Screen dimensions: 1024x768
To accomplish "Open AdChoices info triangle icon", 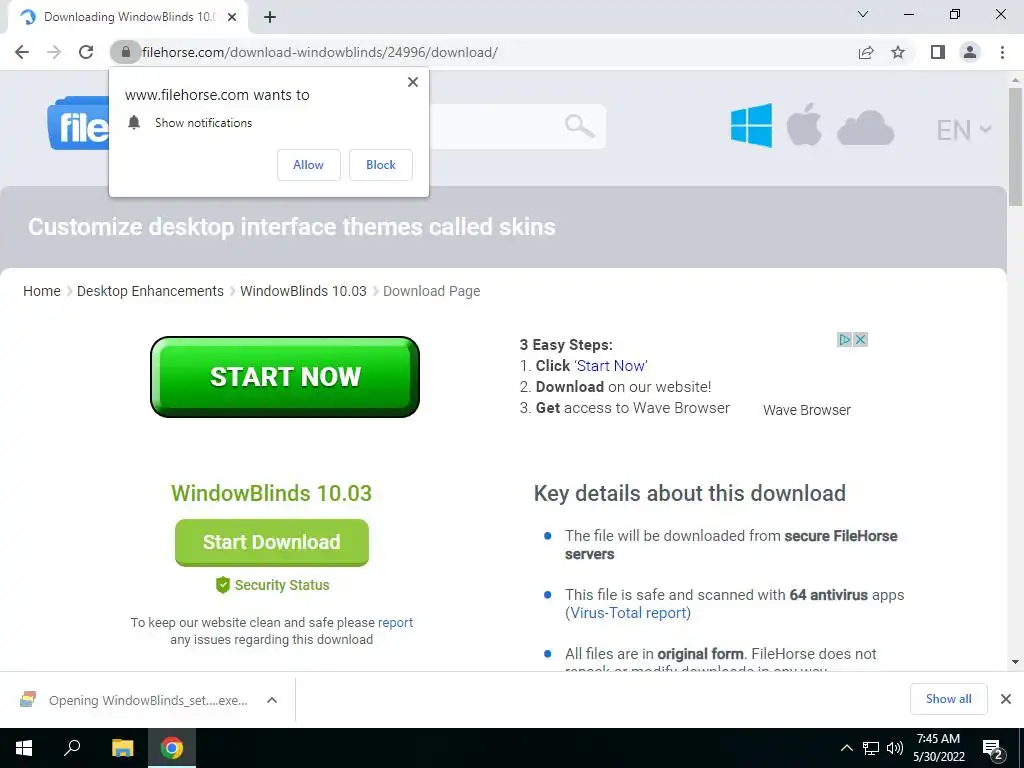I will tap(844, 340).
